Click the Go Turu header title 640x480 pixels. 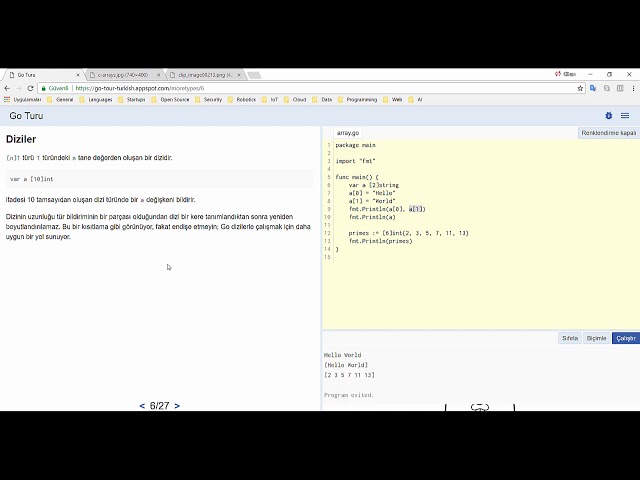click(x=26, y=116)
